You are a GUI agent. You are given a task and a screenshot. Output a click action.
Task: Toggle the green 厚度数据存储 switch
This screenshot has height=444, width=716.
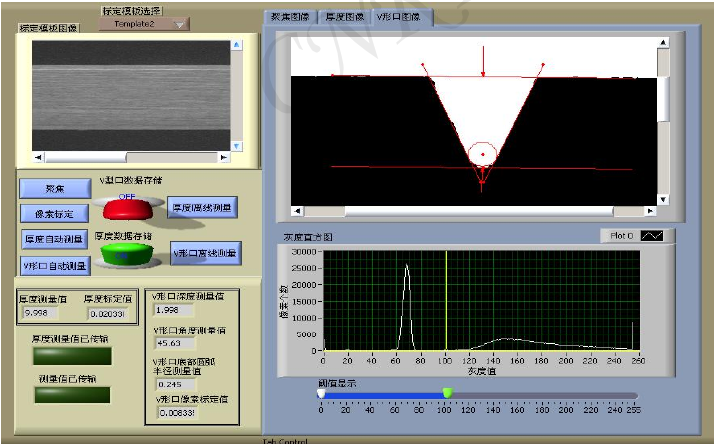tap(127, 254)
